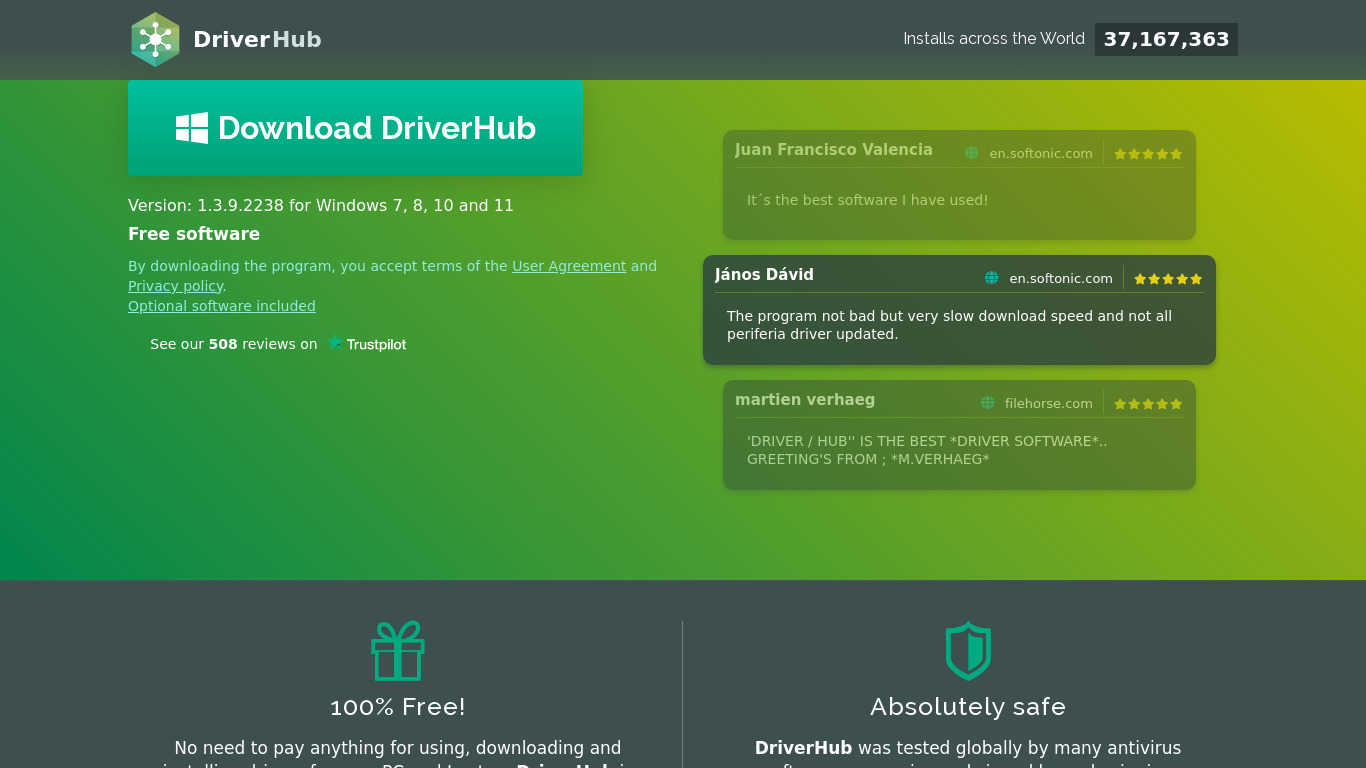Click en.softonic.com source in Juan's review
This screenshot has height=768, width=1366.
tap(1041, 153)
